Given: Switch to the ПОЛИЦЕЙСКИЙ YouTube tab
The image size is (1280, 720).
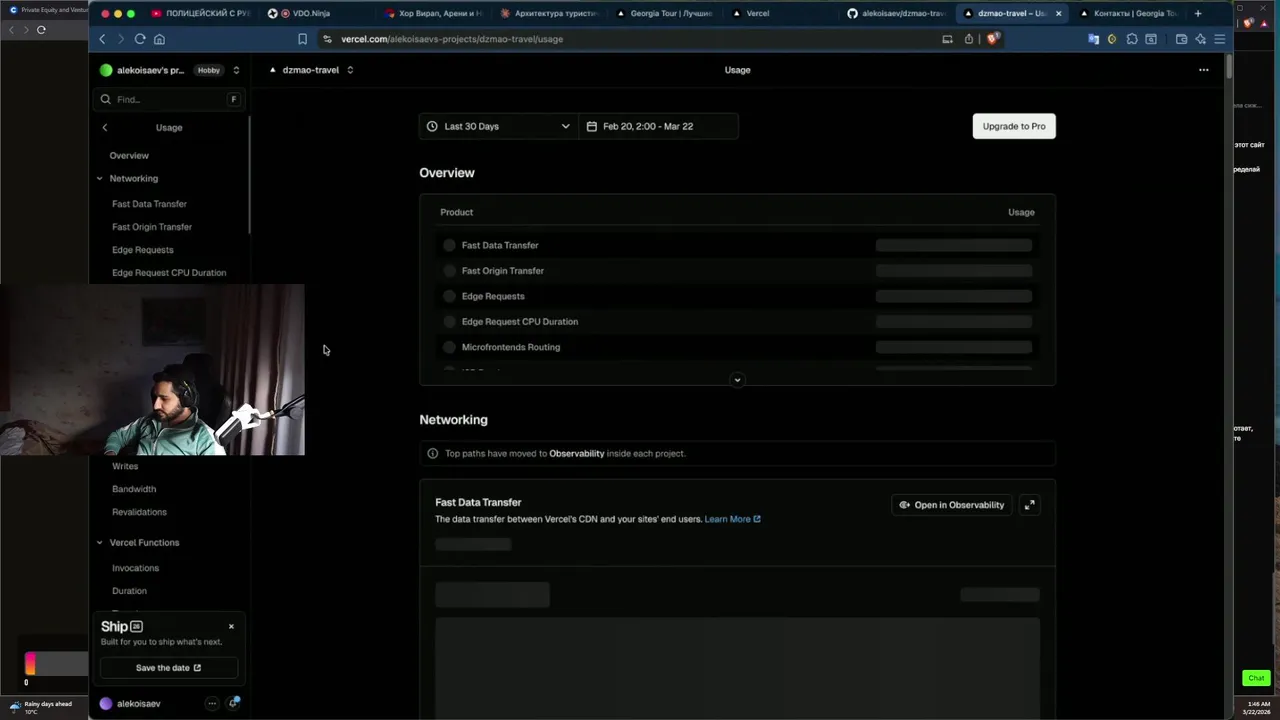Looking at the screenshot, I should (200, 13).
